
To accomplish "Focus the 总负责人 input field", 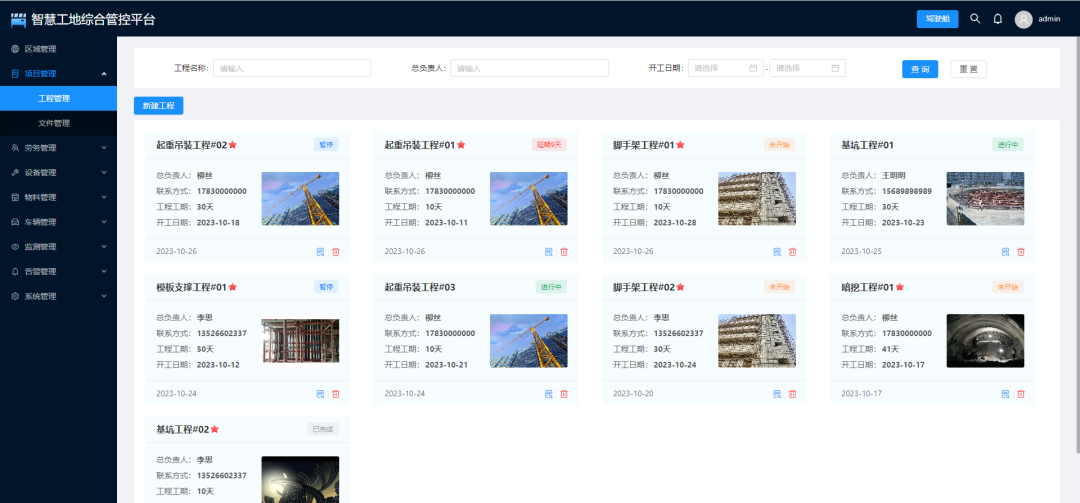I will coord(529,68).
